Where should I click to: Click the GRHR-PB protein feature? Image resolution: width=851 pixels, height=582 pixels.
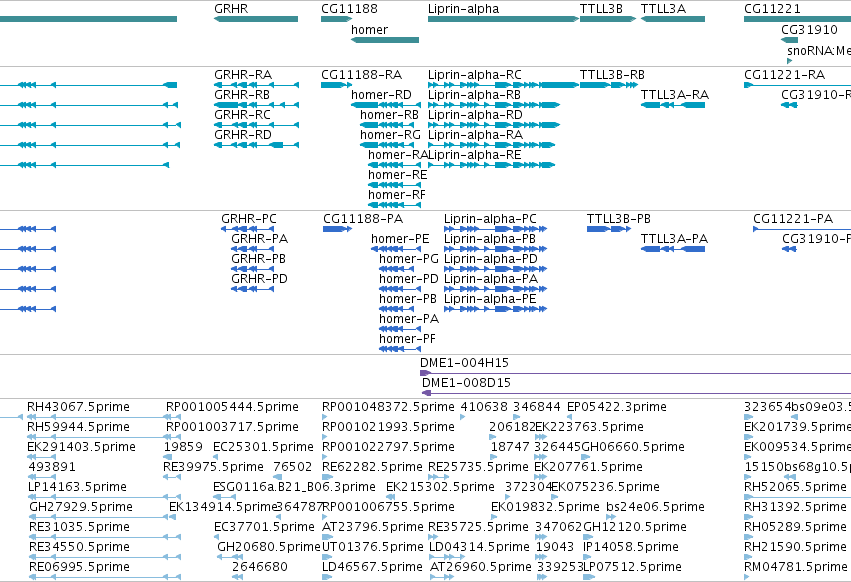click(252, 269)
